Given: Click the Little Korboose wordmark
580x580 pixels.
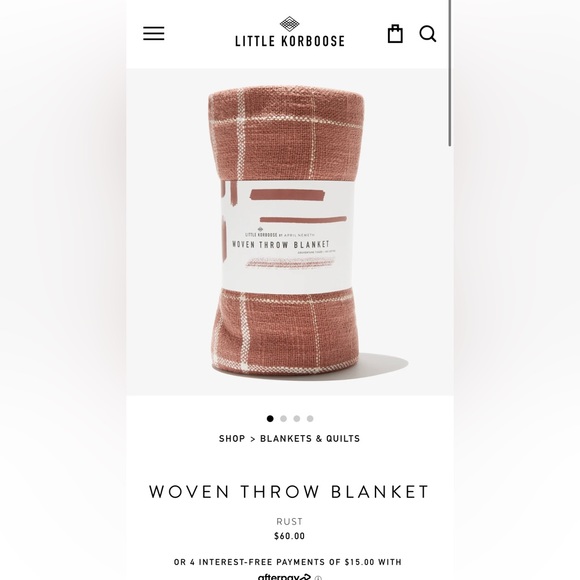Looking at the screenshot, I should (290, 41).
